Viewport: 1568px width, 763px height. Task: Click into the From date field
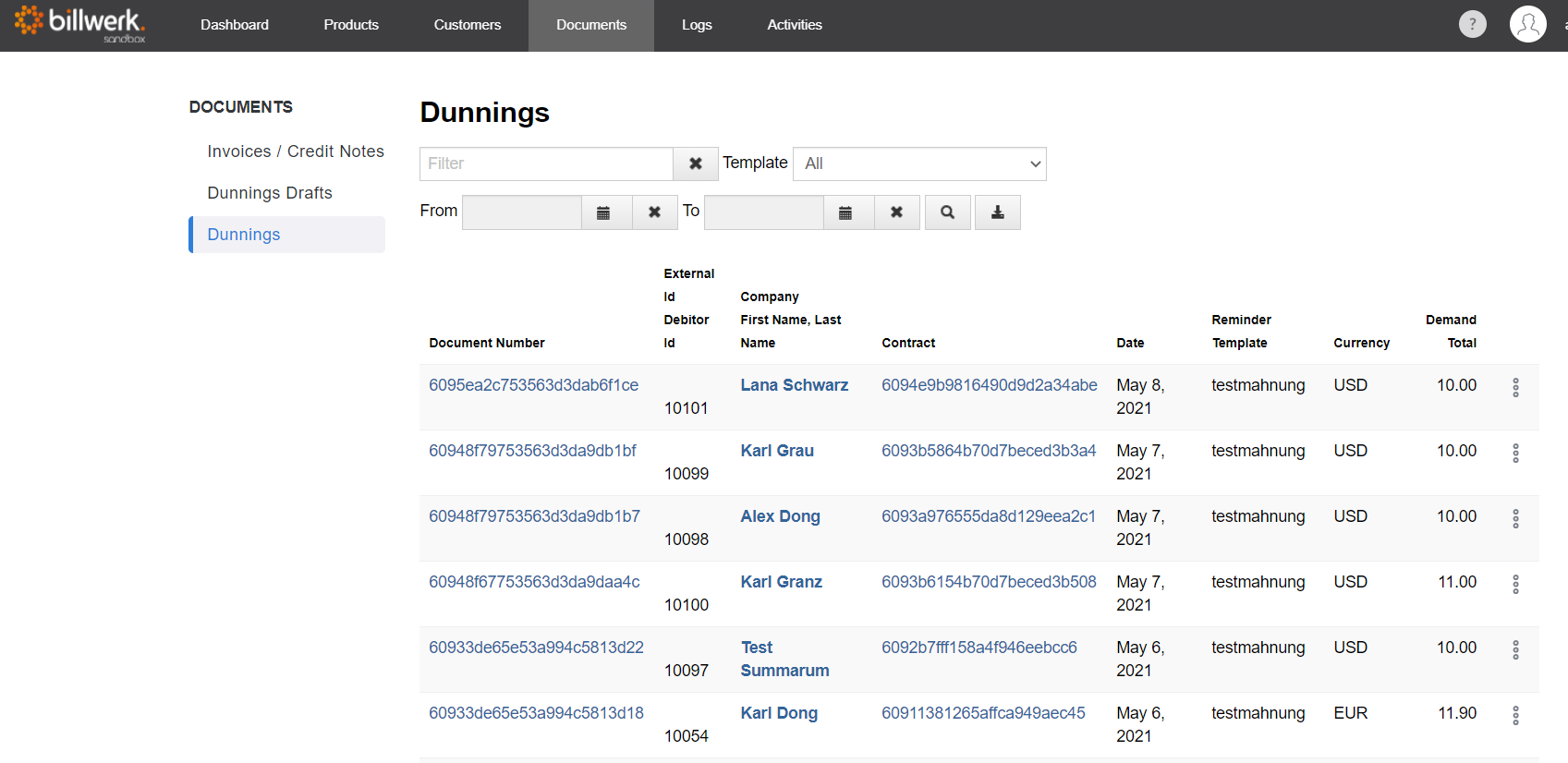[x=522, y=212]
